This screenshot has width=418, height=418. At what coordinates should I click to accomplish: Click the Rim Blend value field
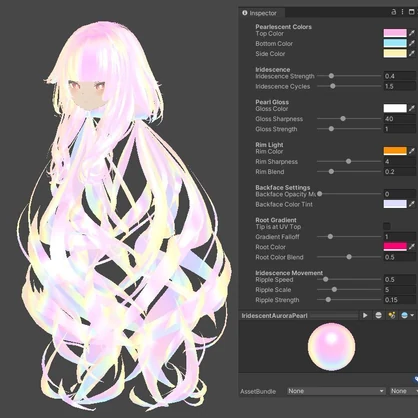click(400, 171)
